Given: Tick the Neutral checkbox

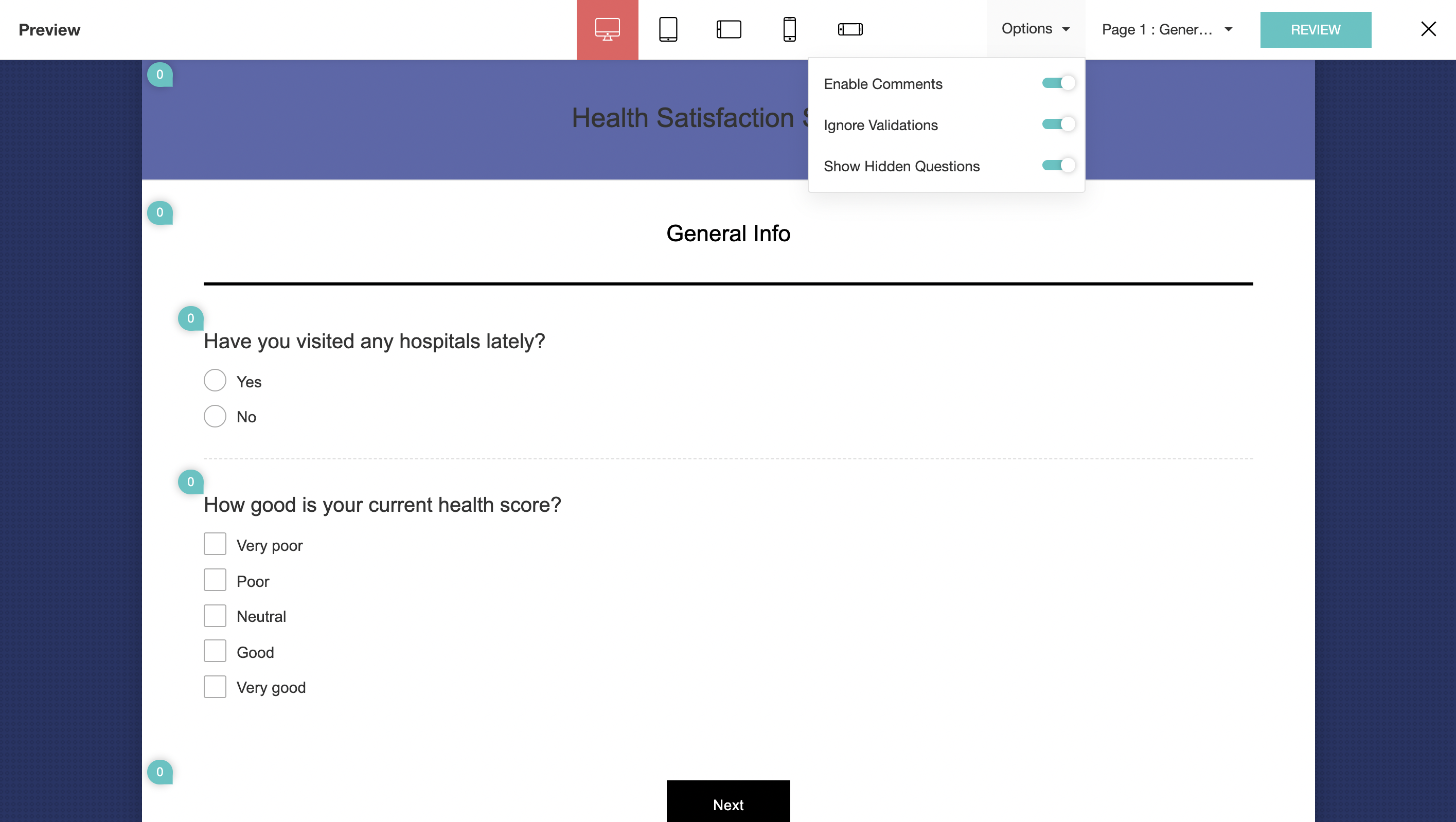Looking at the screenshot, I should point(215,616).
